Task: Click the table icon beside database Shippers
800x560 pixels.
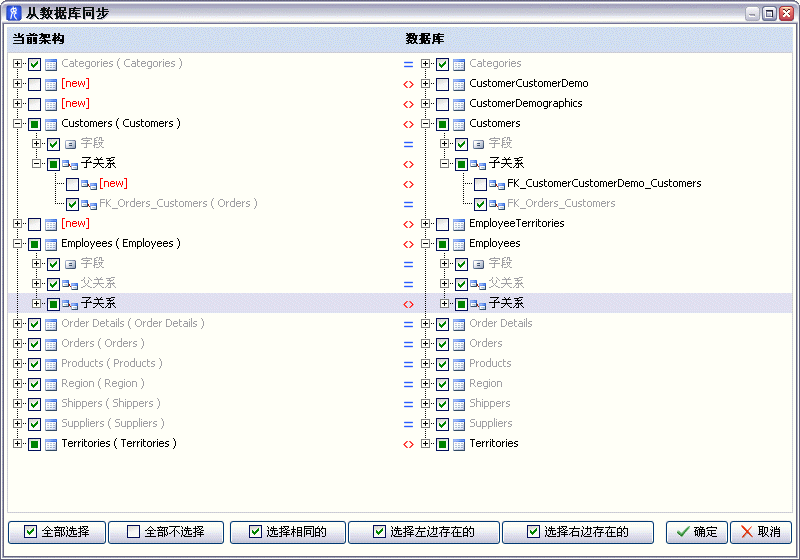Action: 459,404
